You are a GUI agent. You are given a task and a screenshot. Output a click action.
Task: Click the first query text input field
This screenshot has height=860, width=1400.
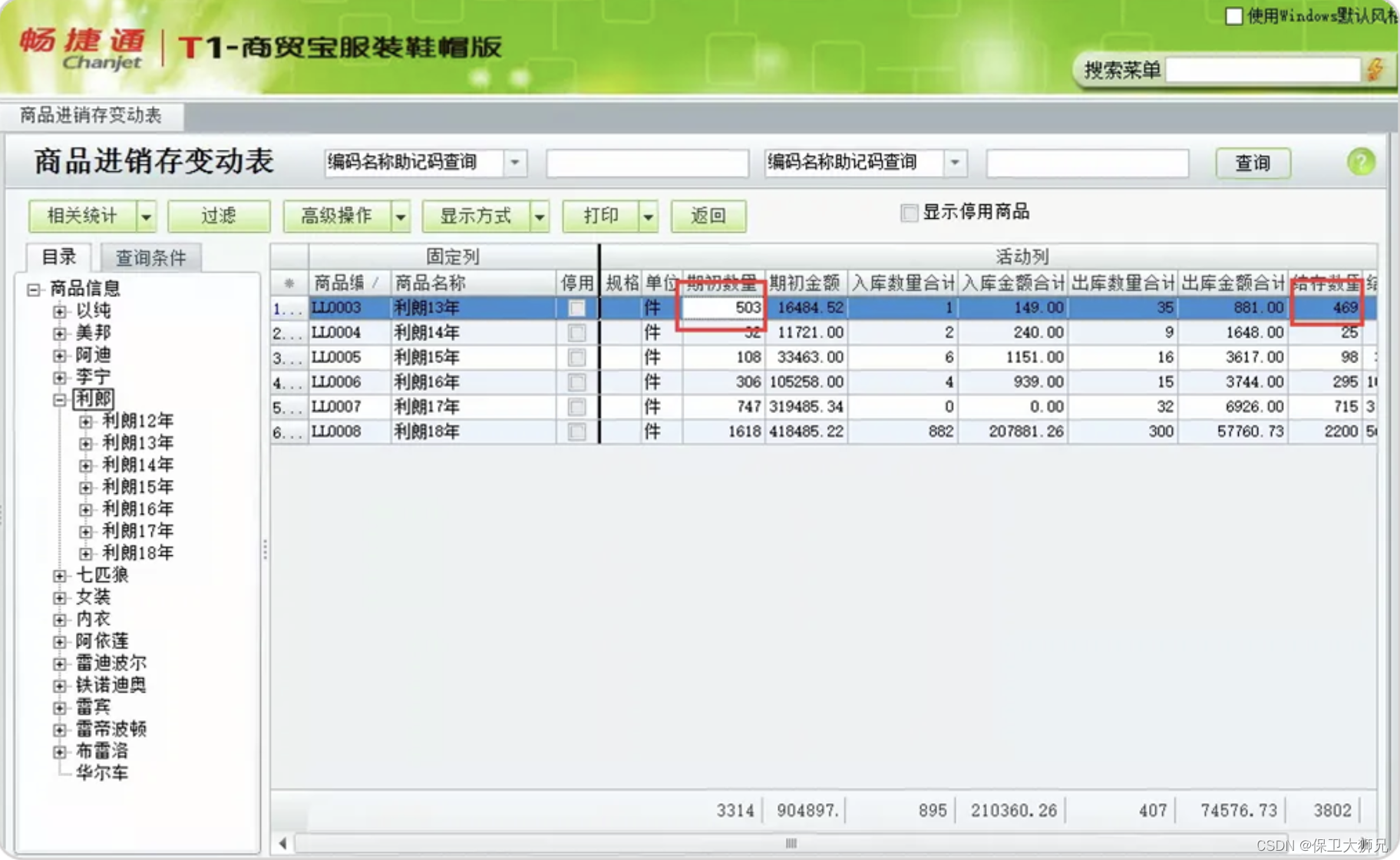coord(647,164)
